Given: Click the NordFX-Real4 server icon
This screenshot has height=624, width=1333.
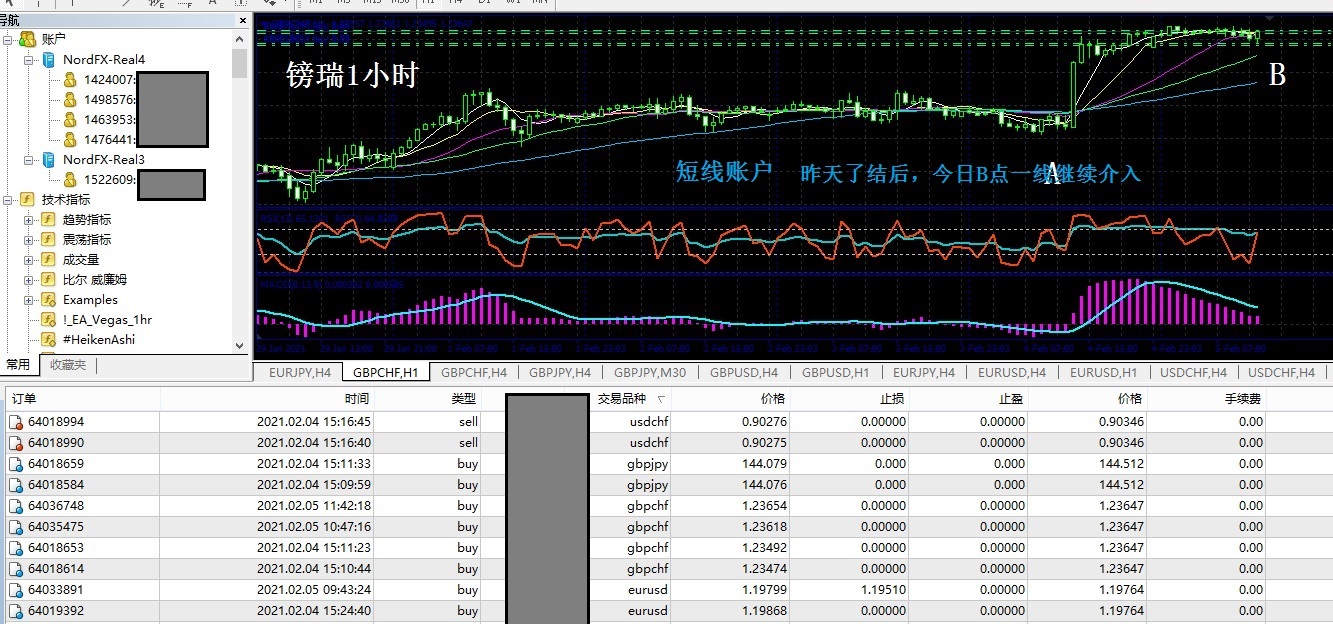Looking at the screenshot, I should pos(49,59).
